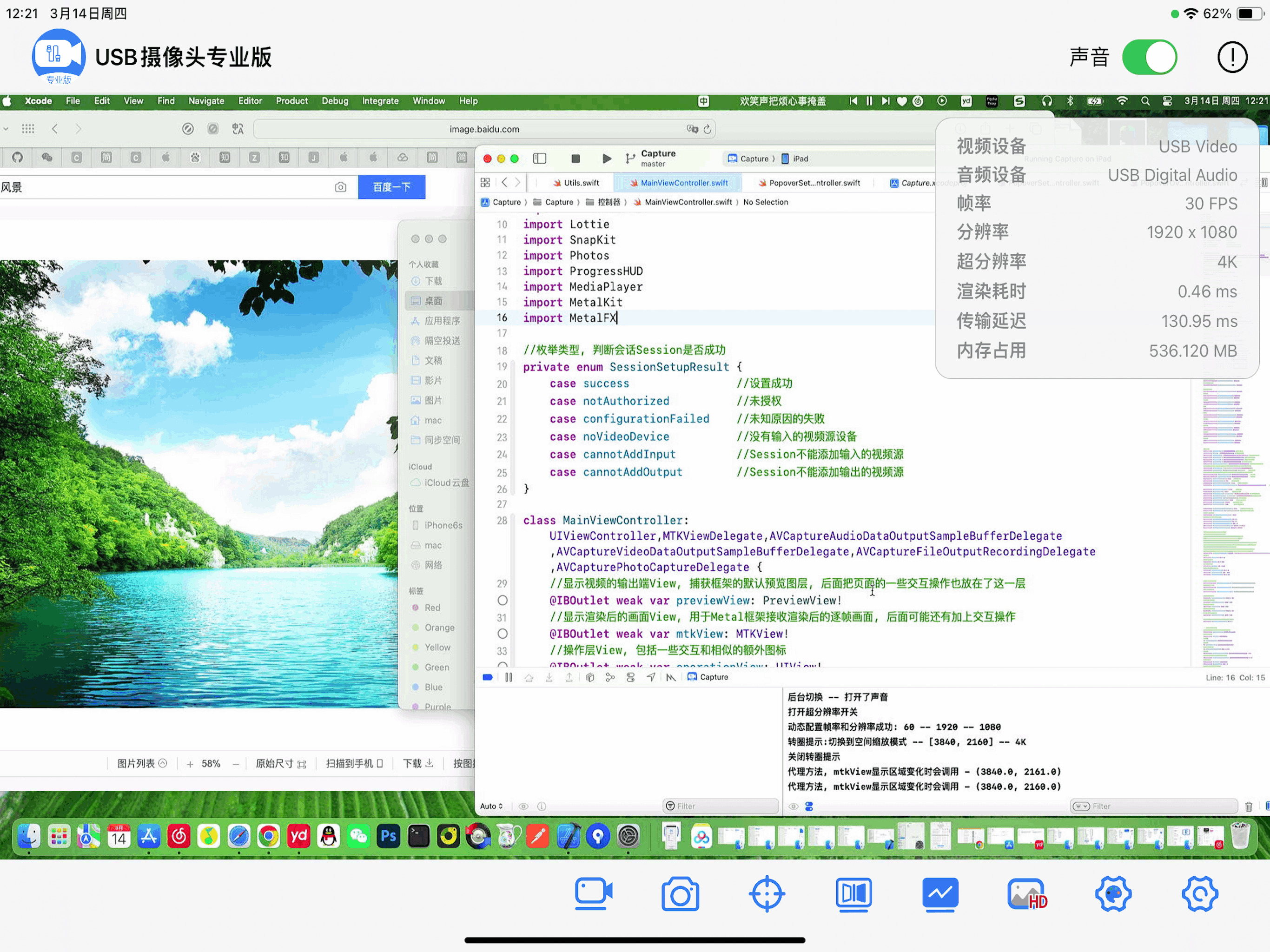Image resolution: width=1270 pixels, height=952 pixels.
Task: Toggle variables view eye icon
Action: click(523, 806)
